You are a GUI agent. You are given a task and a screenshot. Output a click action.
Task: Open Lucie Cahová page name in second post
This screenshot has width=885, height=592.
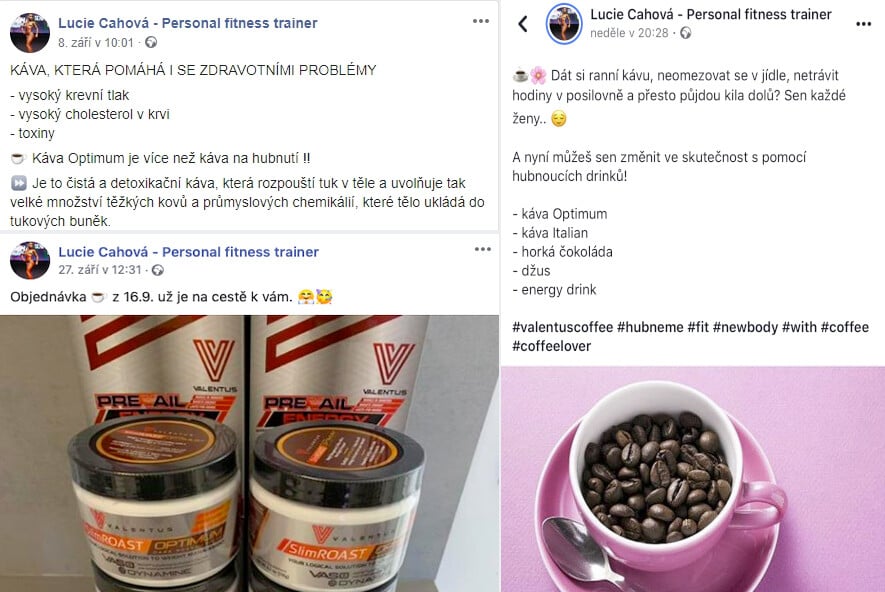[x=189, y=252]
